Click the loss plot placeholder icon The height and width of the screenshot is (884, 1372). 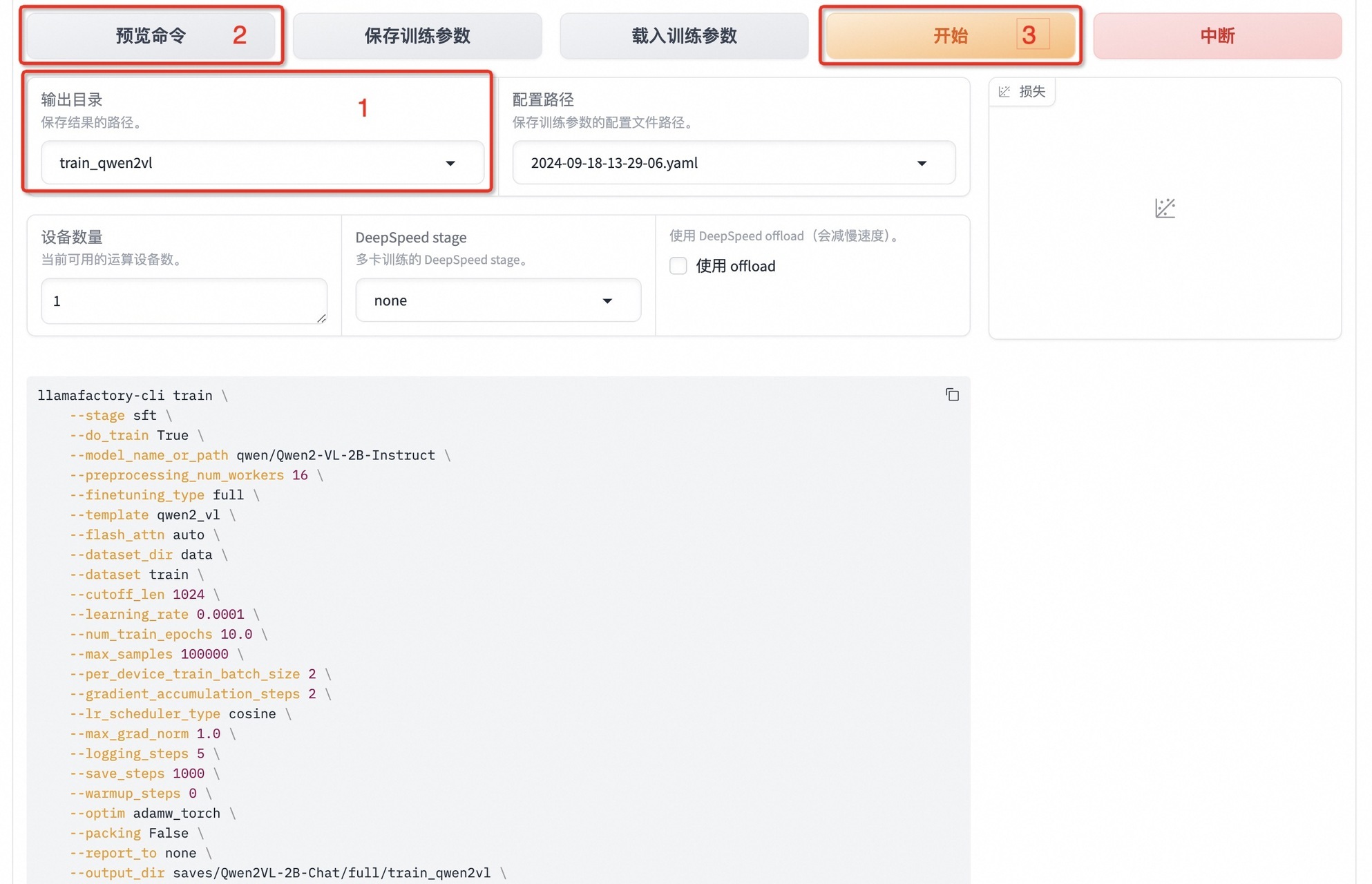click(x=1165, y=208)
